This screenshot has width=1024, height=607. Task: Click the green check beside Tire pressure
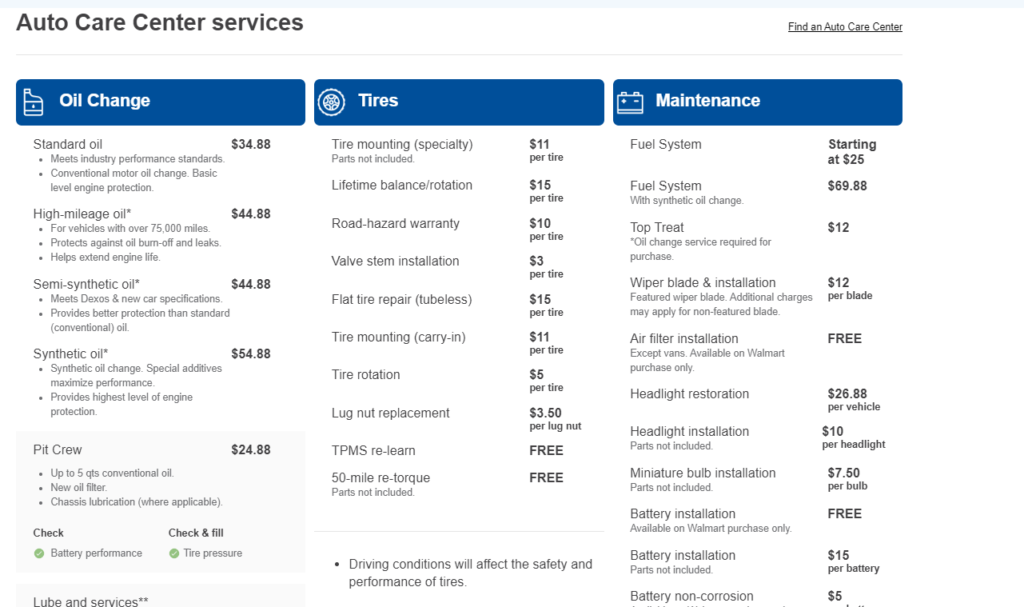click(174, 553)
